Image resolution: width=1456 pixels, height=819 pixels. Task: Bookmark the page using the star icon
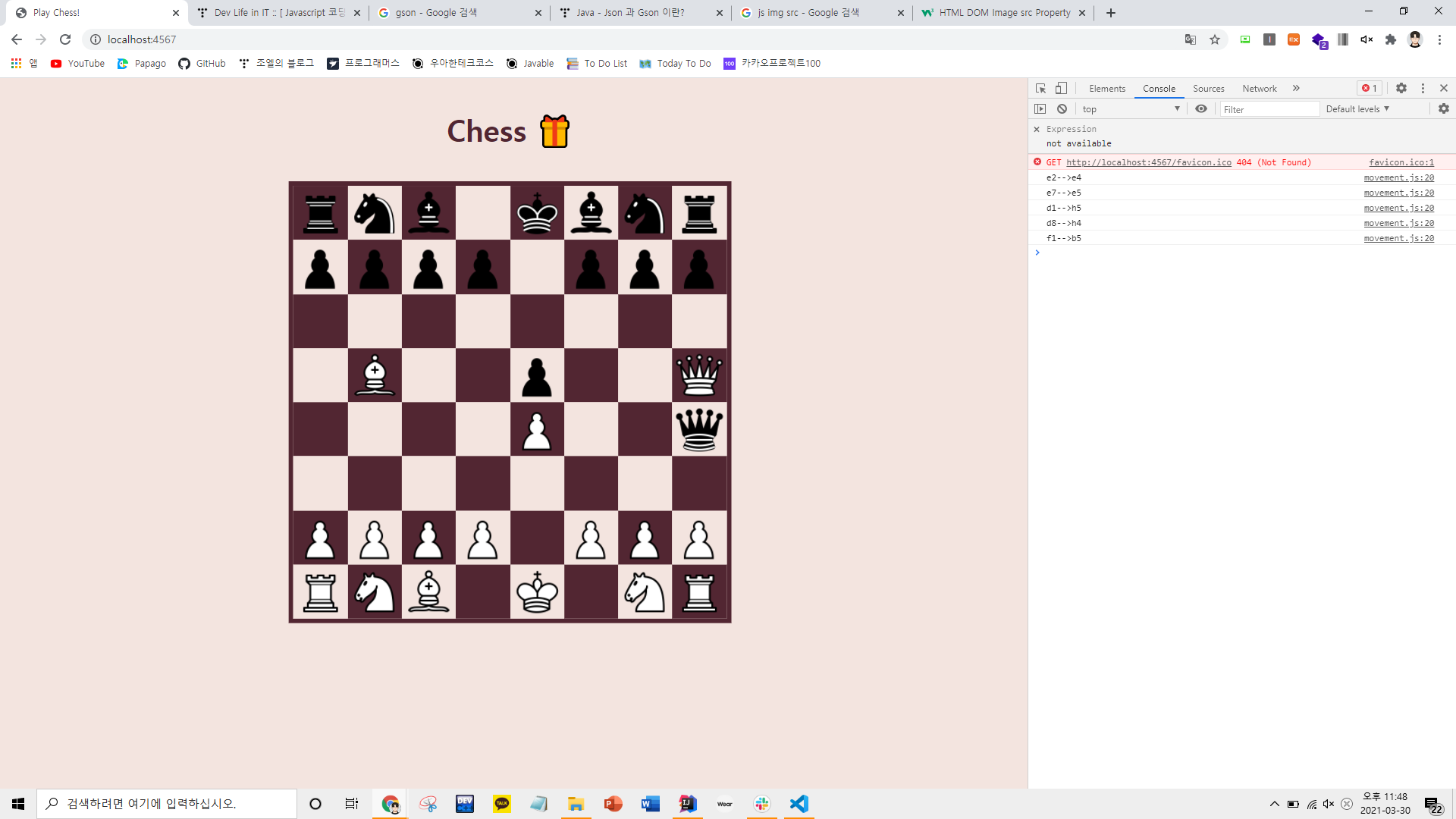coord(1215,39)
